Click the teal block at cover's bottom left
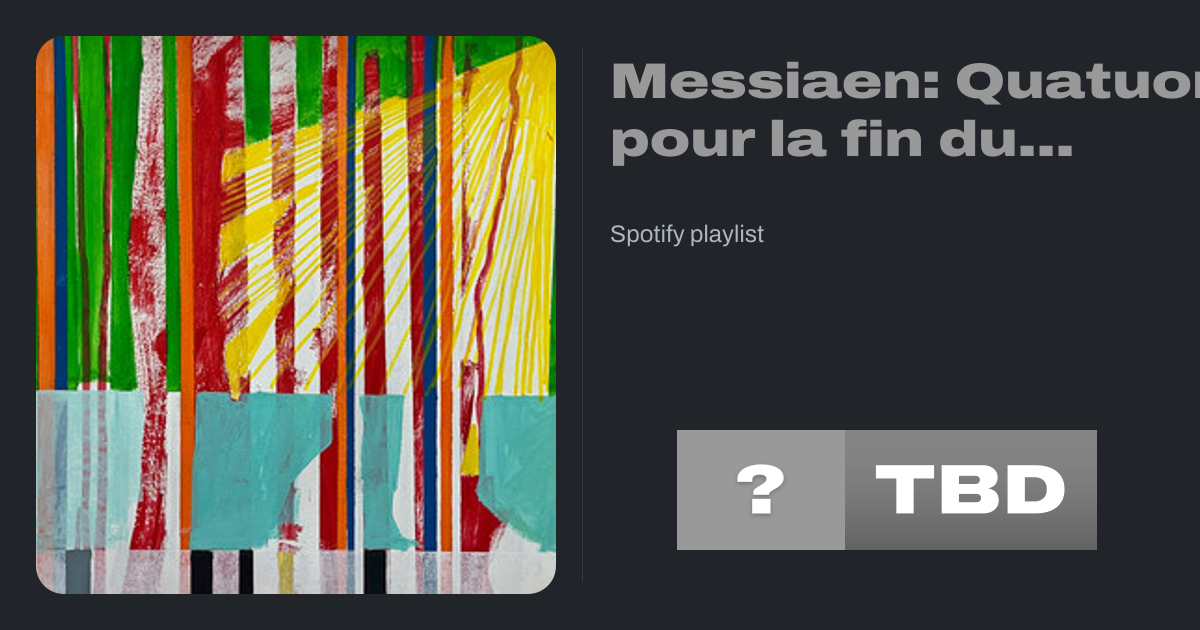Image resolution: width=1200 pixels, height=630 pixels. pos(90,470)
